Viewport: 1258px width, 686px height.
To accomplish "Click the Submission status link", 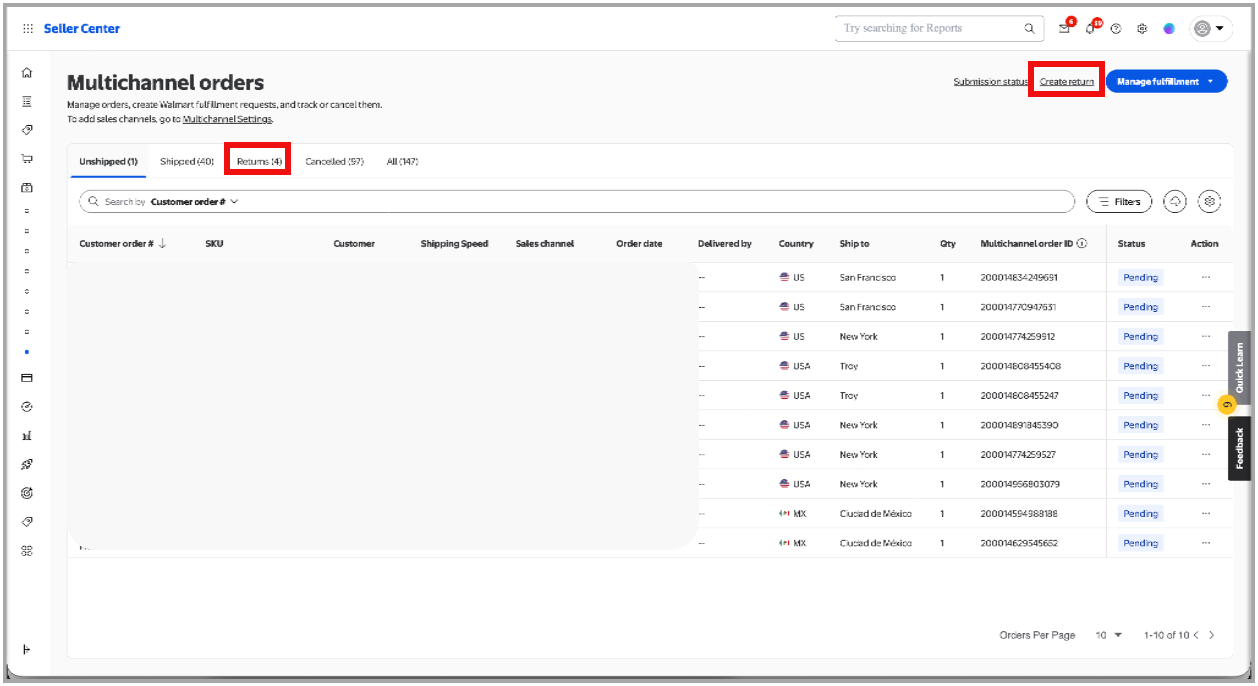I will coord(990,82).
